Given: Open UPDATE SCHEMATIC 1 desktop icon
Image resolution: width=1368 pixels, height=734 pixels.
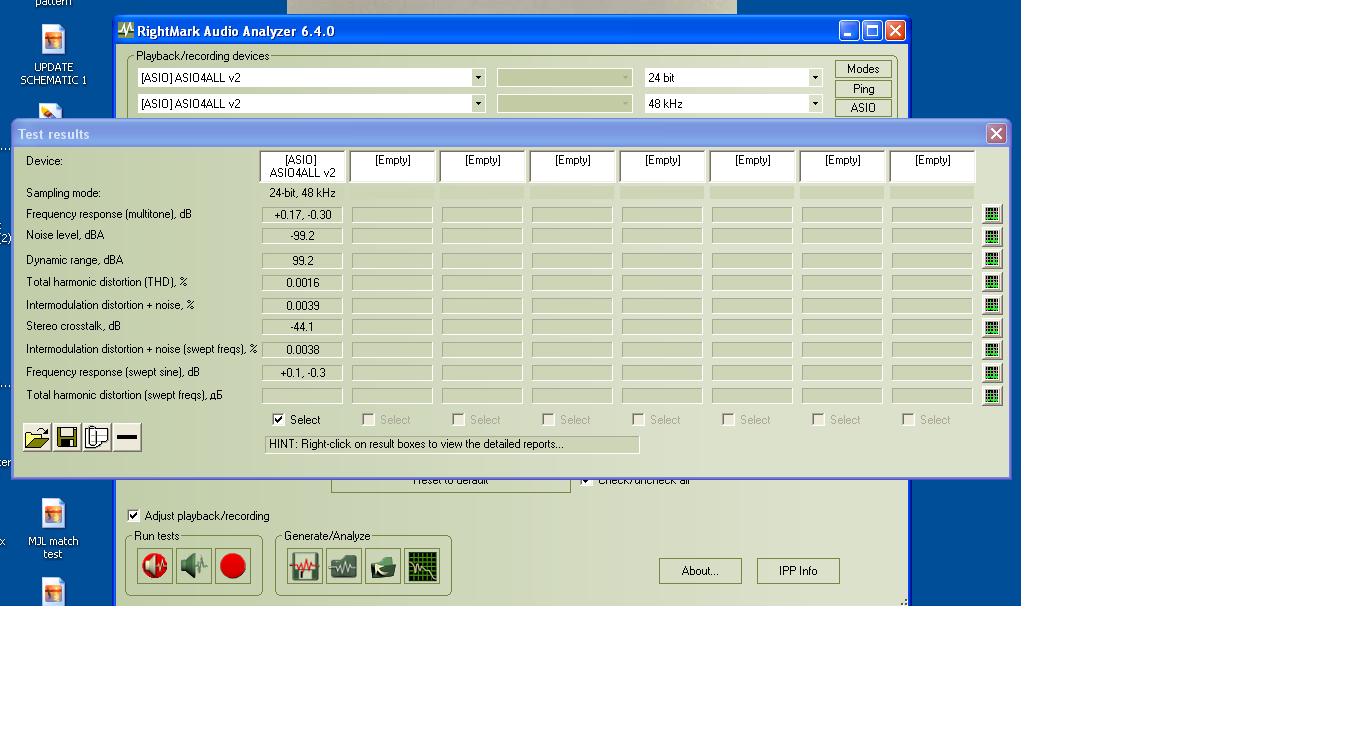Looking at the screenshot, I should pos(53,57).
